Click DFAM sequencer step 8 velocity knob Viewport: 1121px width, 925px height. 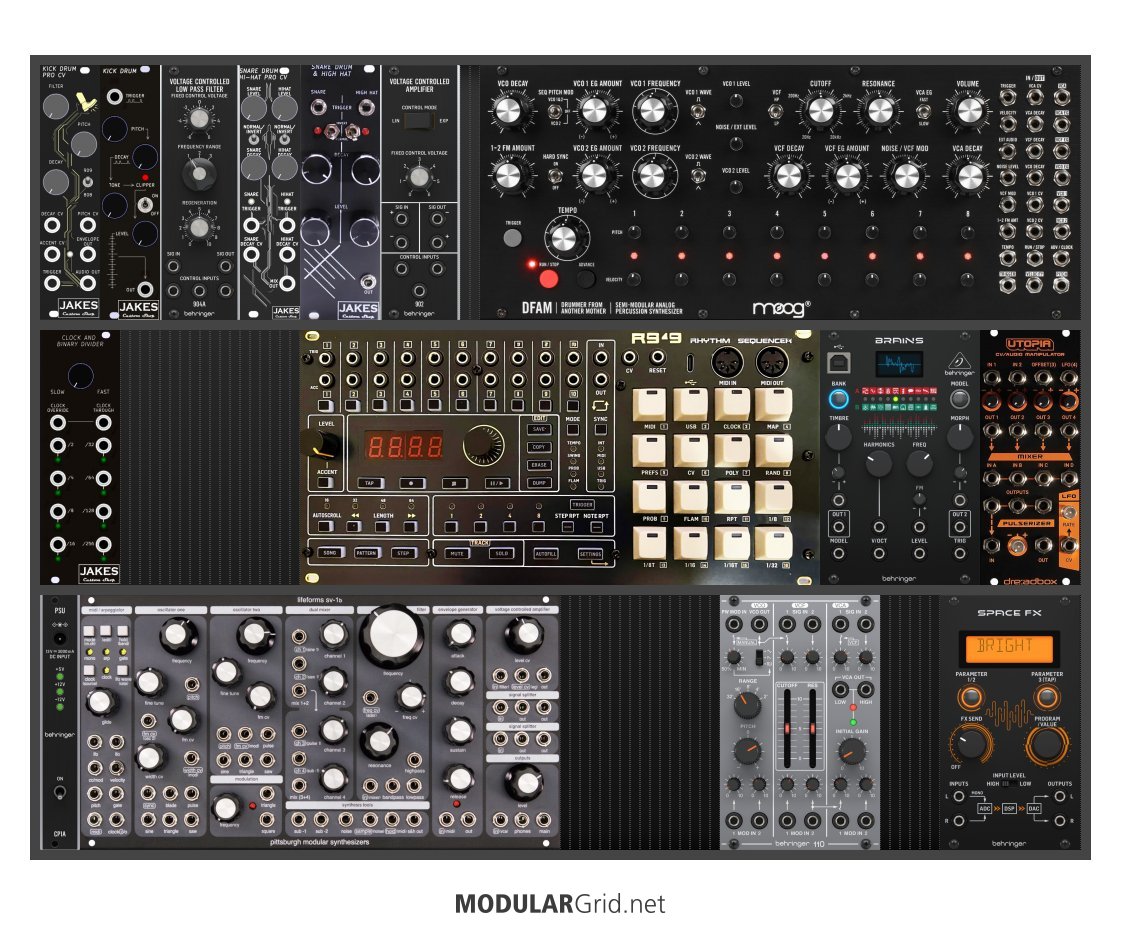967,280
